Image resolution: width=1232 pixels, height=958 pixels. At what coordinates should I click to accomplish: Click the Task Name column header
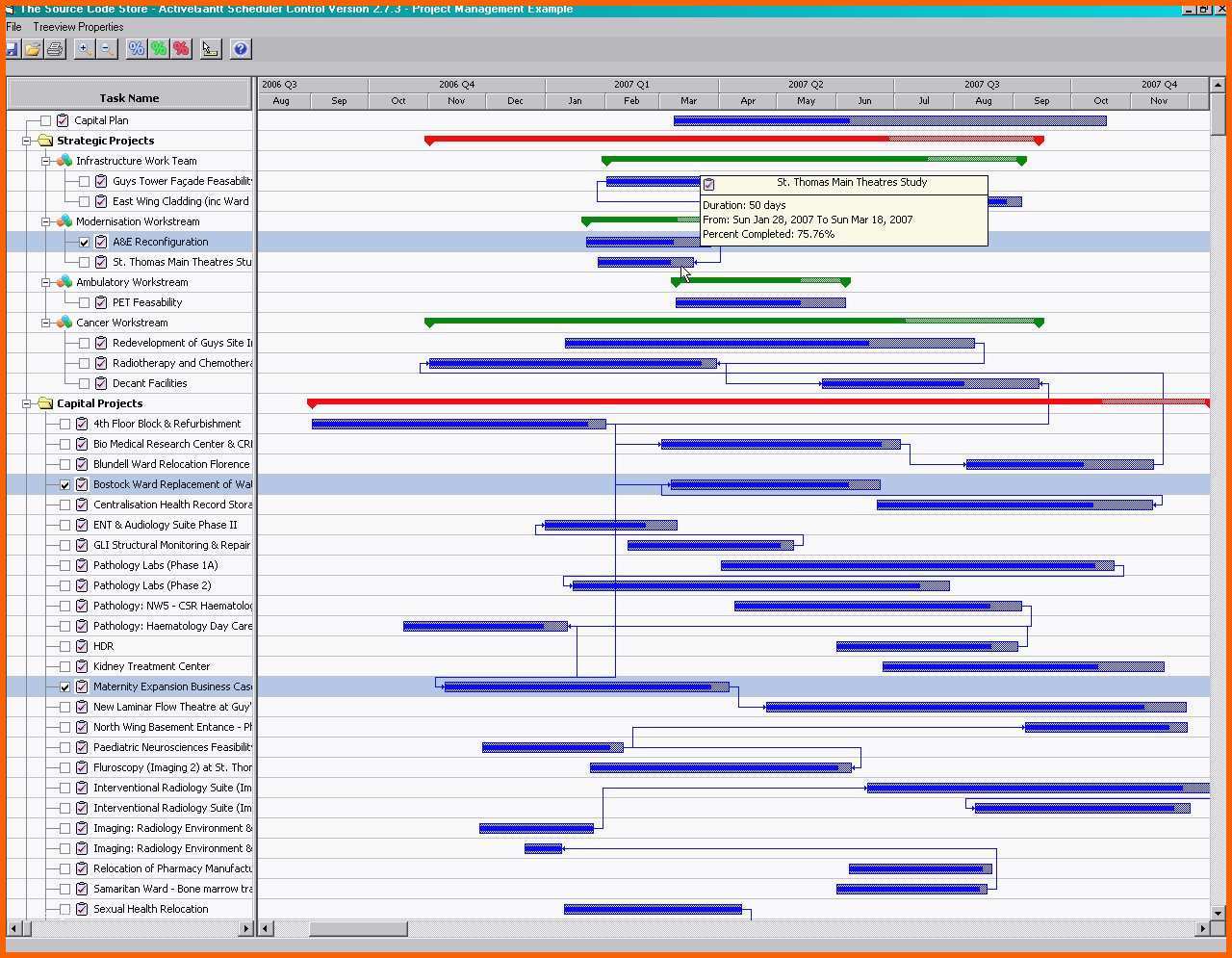point(129,97)
